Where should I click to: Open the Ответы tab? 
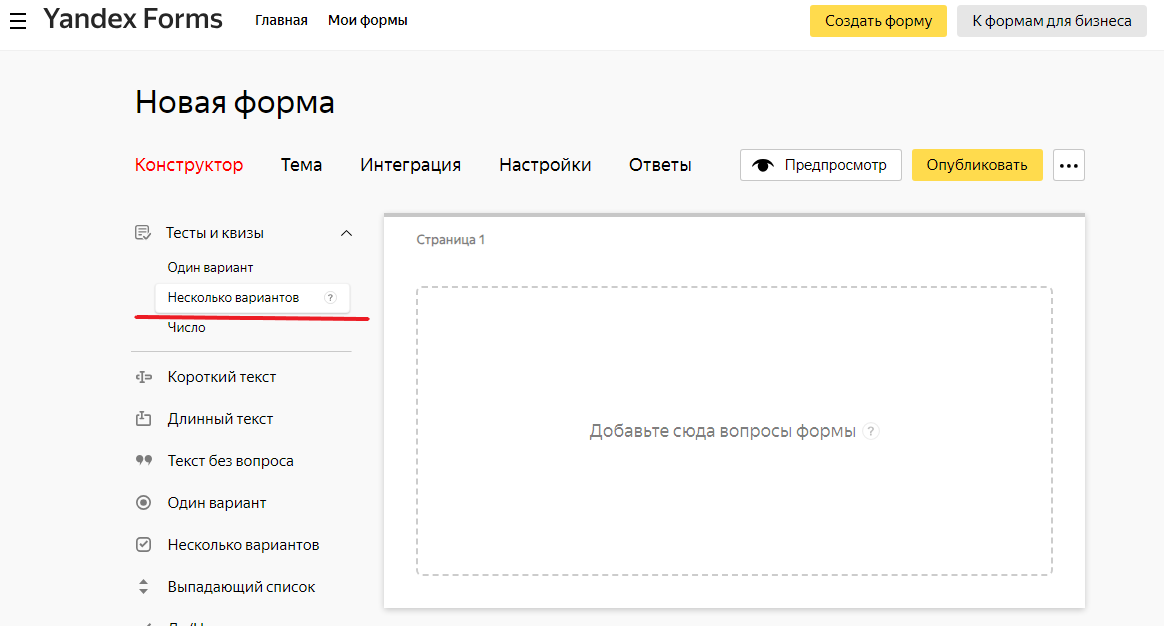point(660,165)
